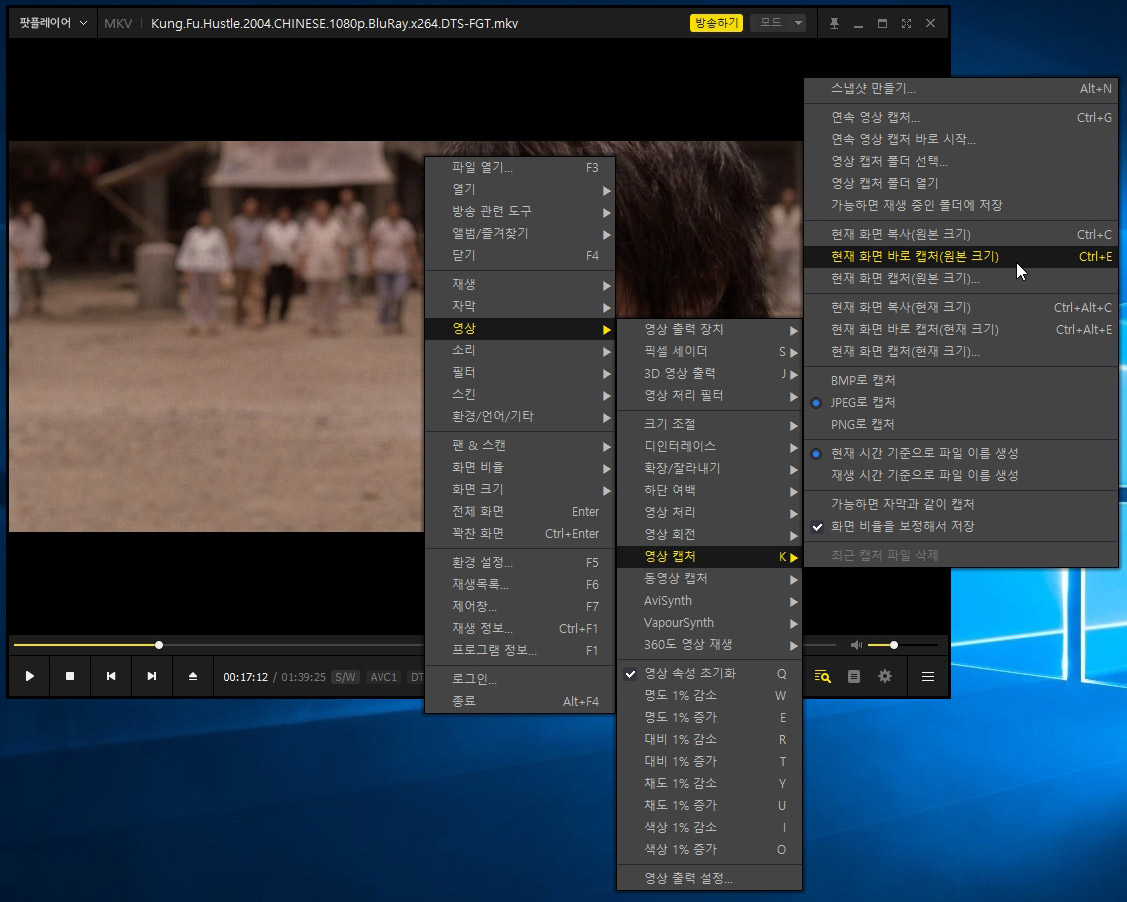Click the yellow 방송하기 button
The width and height of the screenshot is (1127, 902).
(x=717, y=23)
